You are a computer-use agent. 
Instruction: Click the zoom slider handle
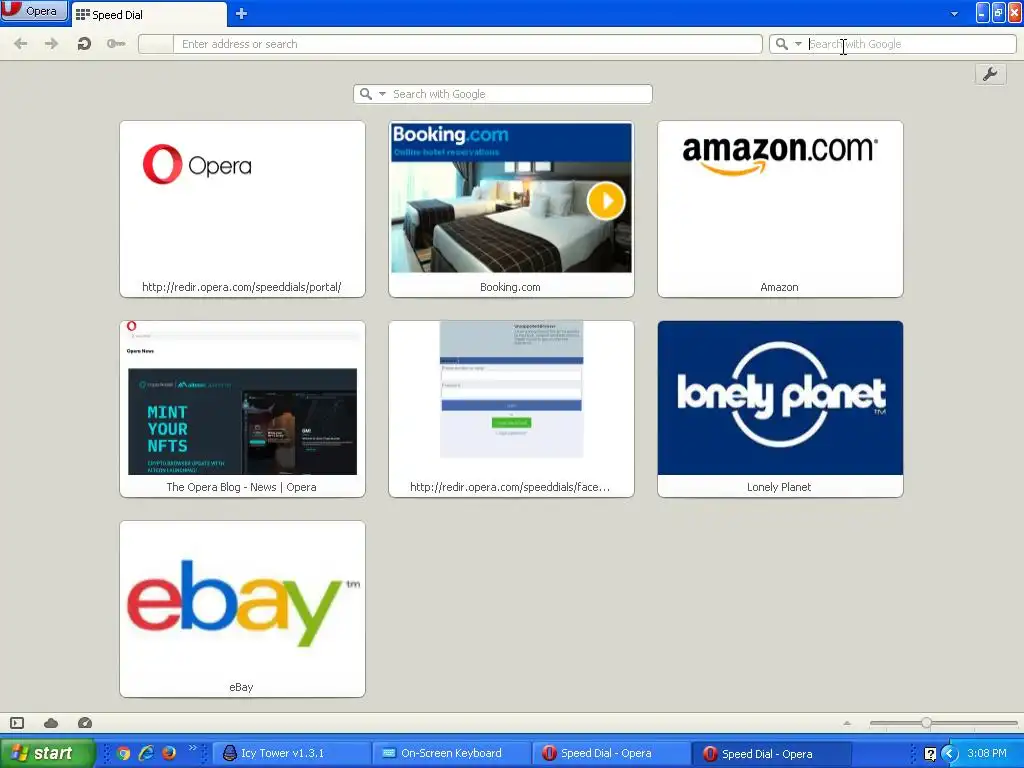[926, 723]
